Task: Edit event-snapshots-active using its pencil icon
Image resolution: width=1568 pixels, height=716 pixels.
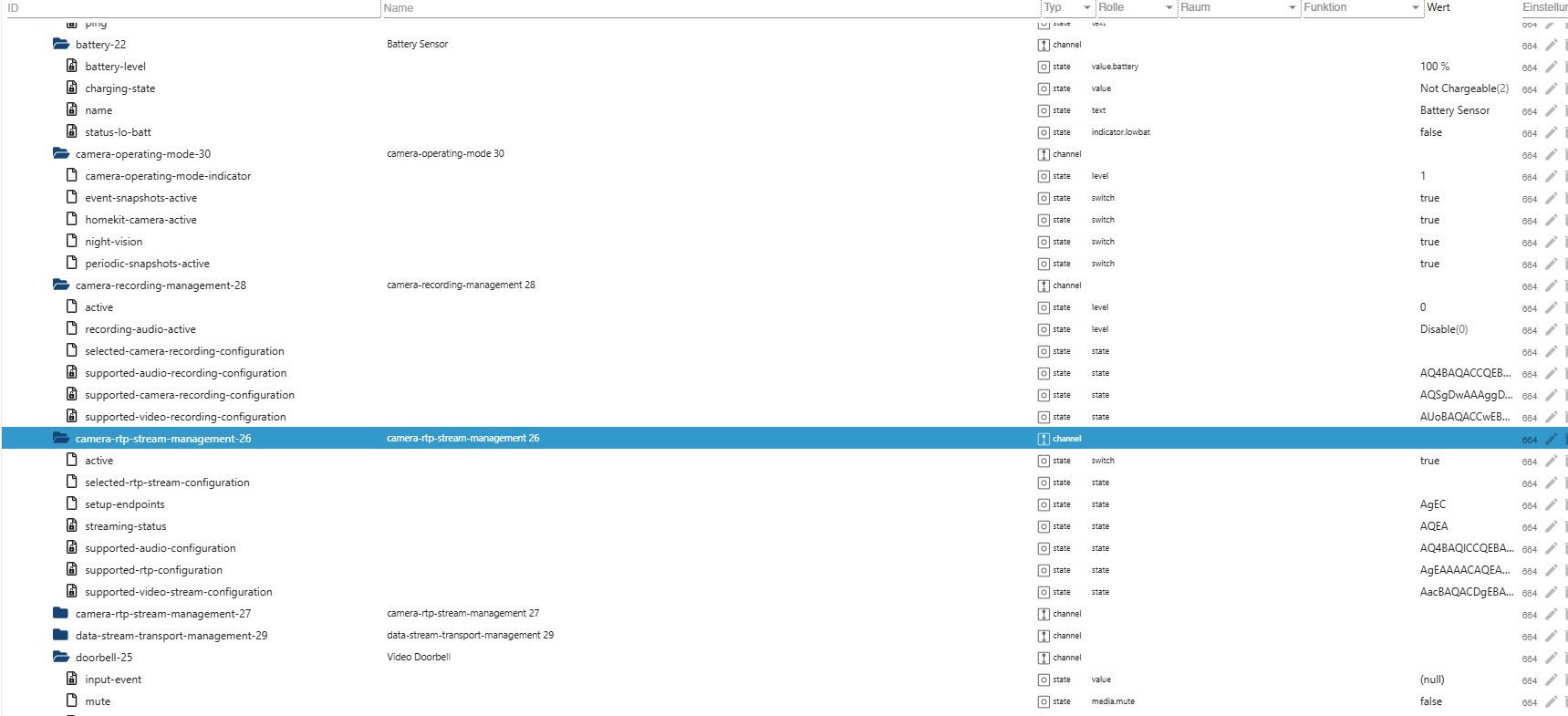Action: [1551, 198]
